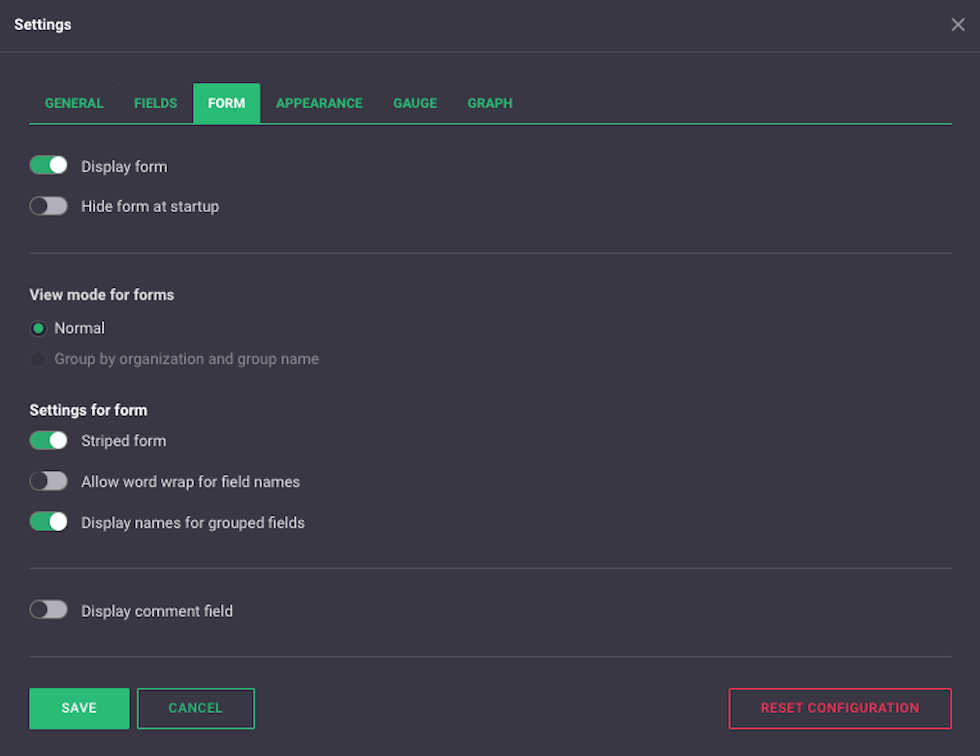Enable Hide form at startup
The image size is (980, 756).
[x=49, y=206]
